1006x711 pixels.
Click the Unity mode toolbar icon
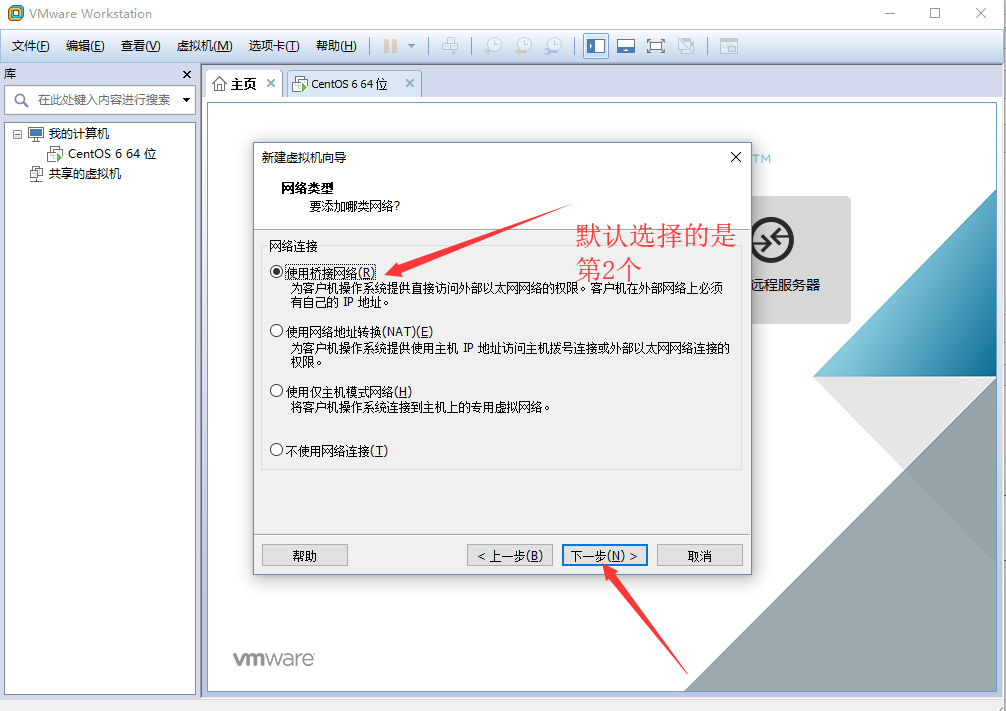pos(686,46)
